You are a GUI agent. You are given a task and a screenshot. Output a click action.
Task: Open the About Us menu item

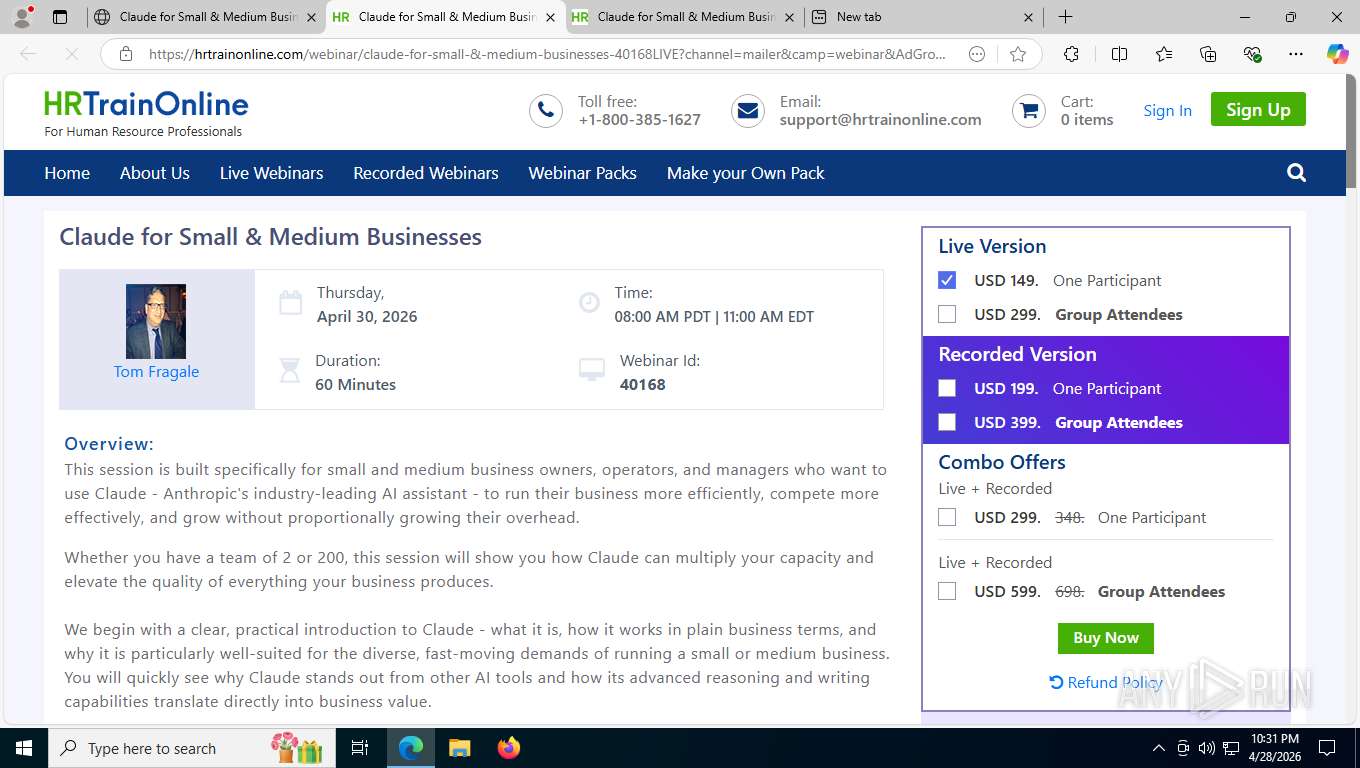click(x=155, y=173)
